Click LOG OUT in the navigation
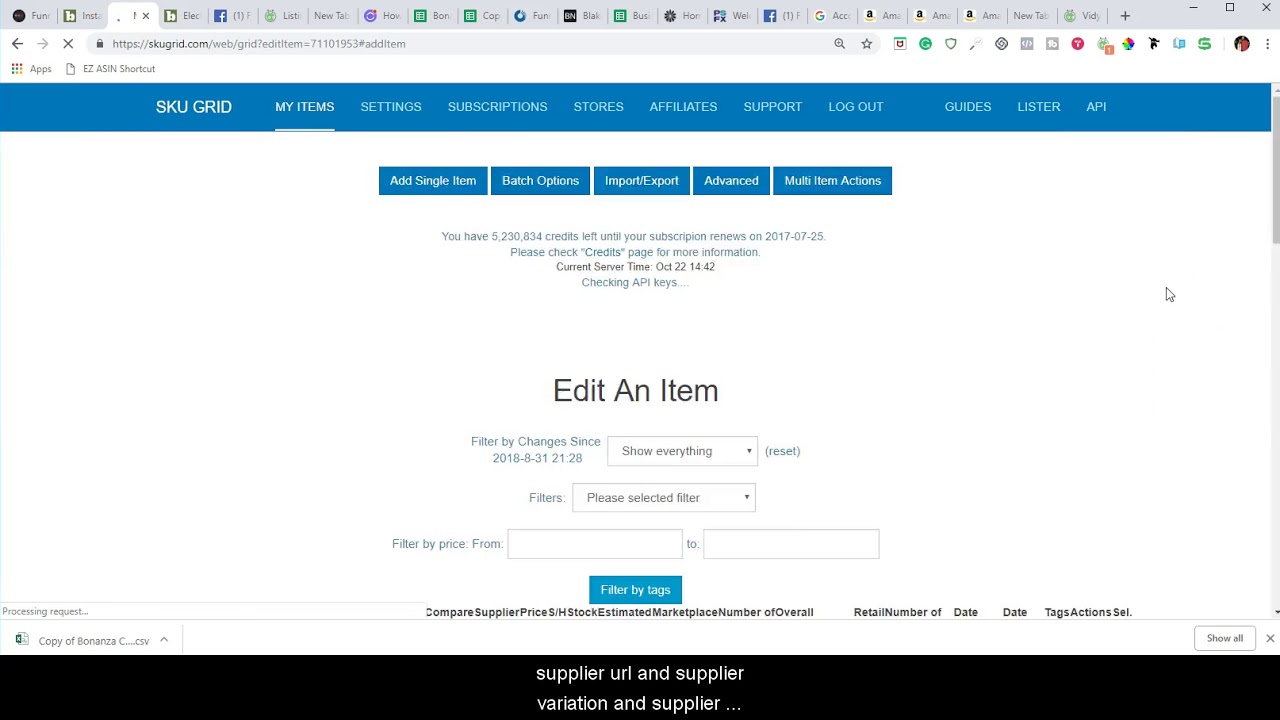This screenshot has height=720, width=1280. coord(856,107)
